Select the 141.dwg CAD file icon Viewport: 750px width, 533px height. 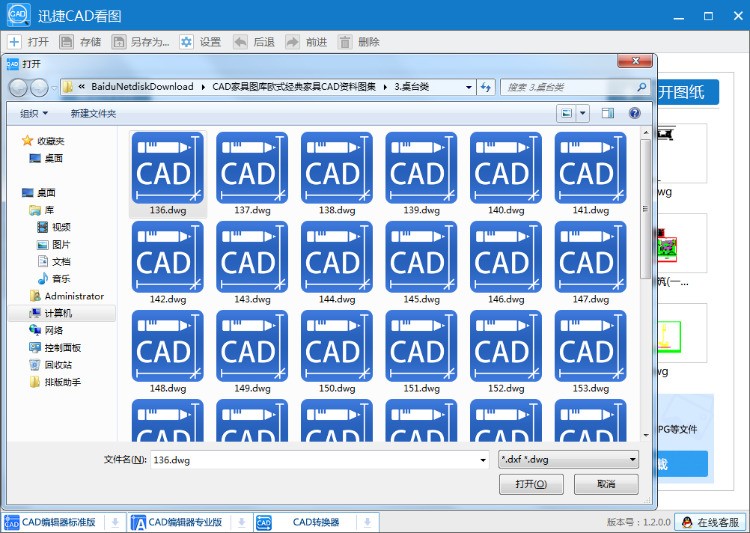(x=591, y=168)
